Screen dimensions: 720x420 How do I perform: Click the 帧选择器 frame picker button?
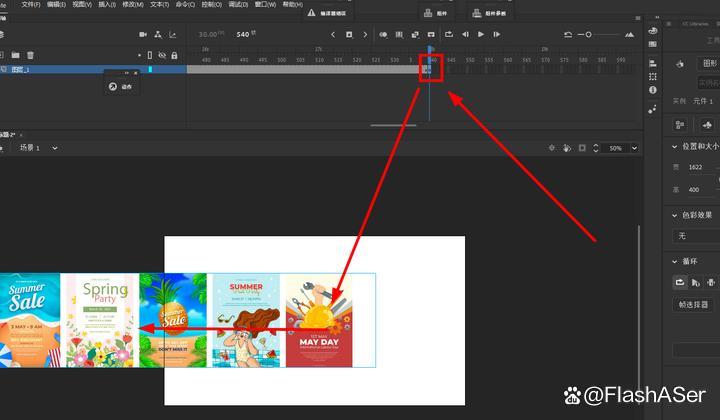click(693, 304)
